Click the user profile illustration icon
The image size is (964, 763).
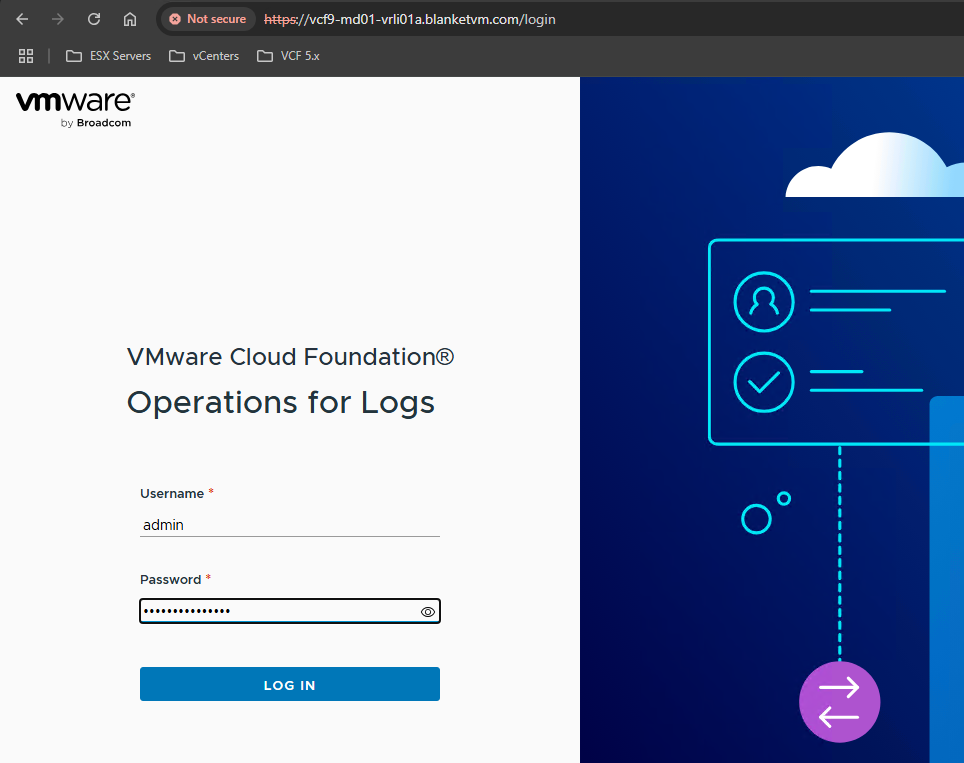pos(764,301)
